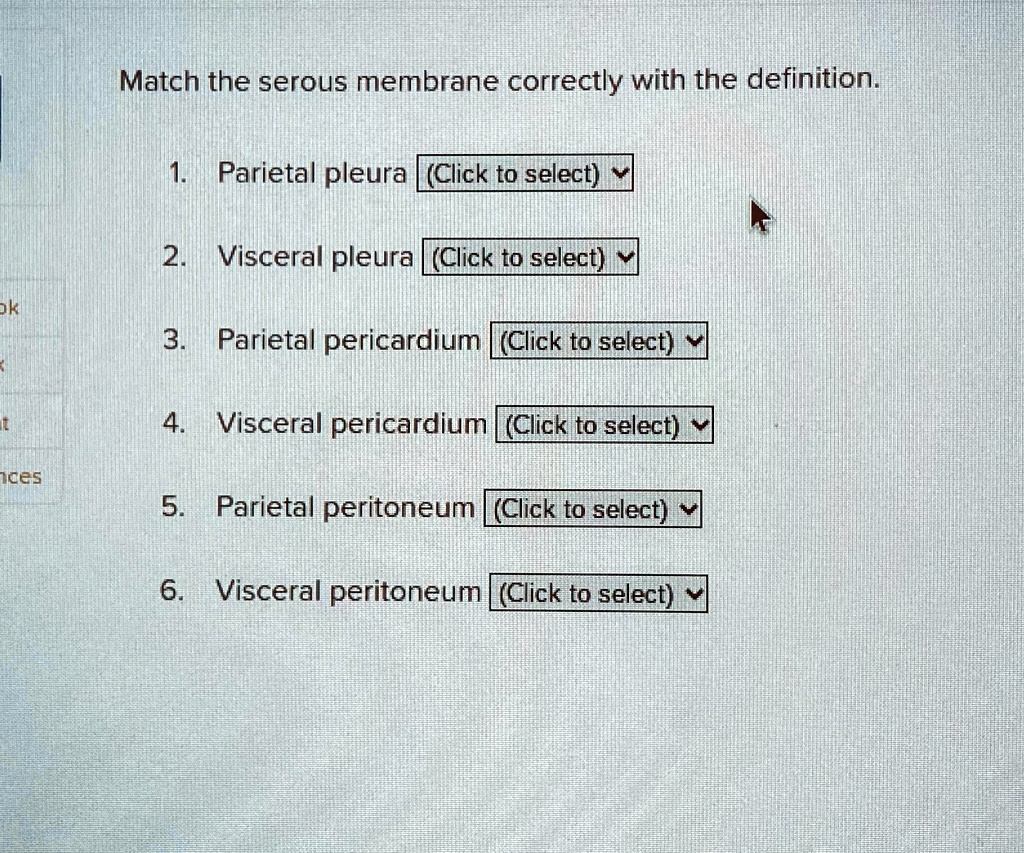Click the 'Visceral peritoneum' label text
This screenshot has height=853, width=1024.
coord(349,592)
